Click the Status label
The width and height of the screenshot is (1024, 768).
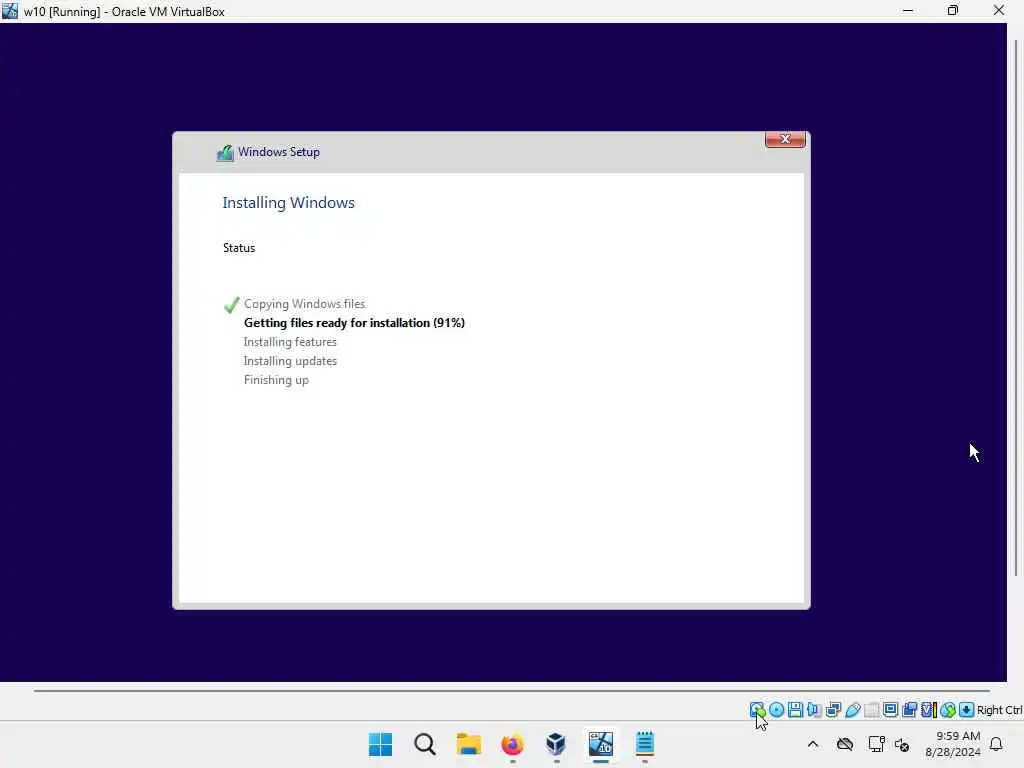pos(239,248)
